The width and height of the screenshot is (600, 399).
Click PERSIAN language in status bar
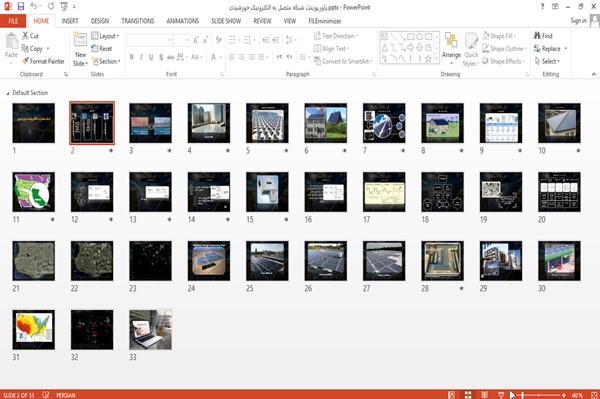pos(66,395)
